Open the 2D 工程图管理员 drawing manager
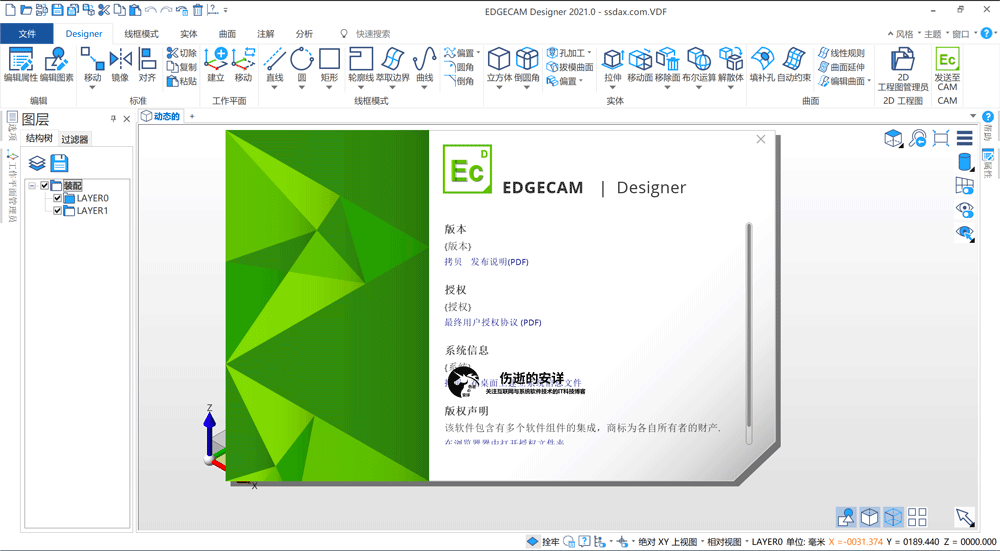The height and width of the screenshot is (551, 1000). pyautogui.click(x=902, y=69)
